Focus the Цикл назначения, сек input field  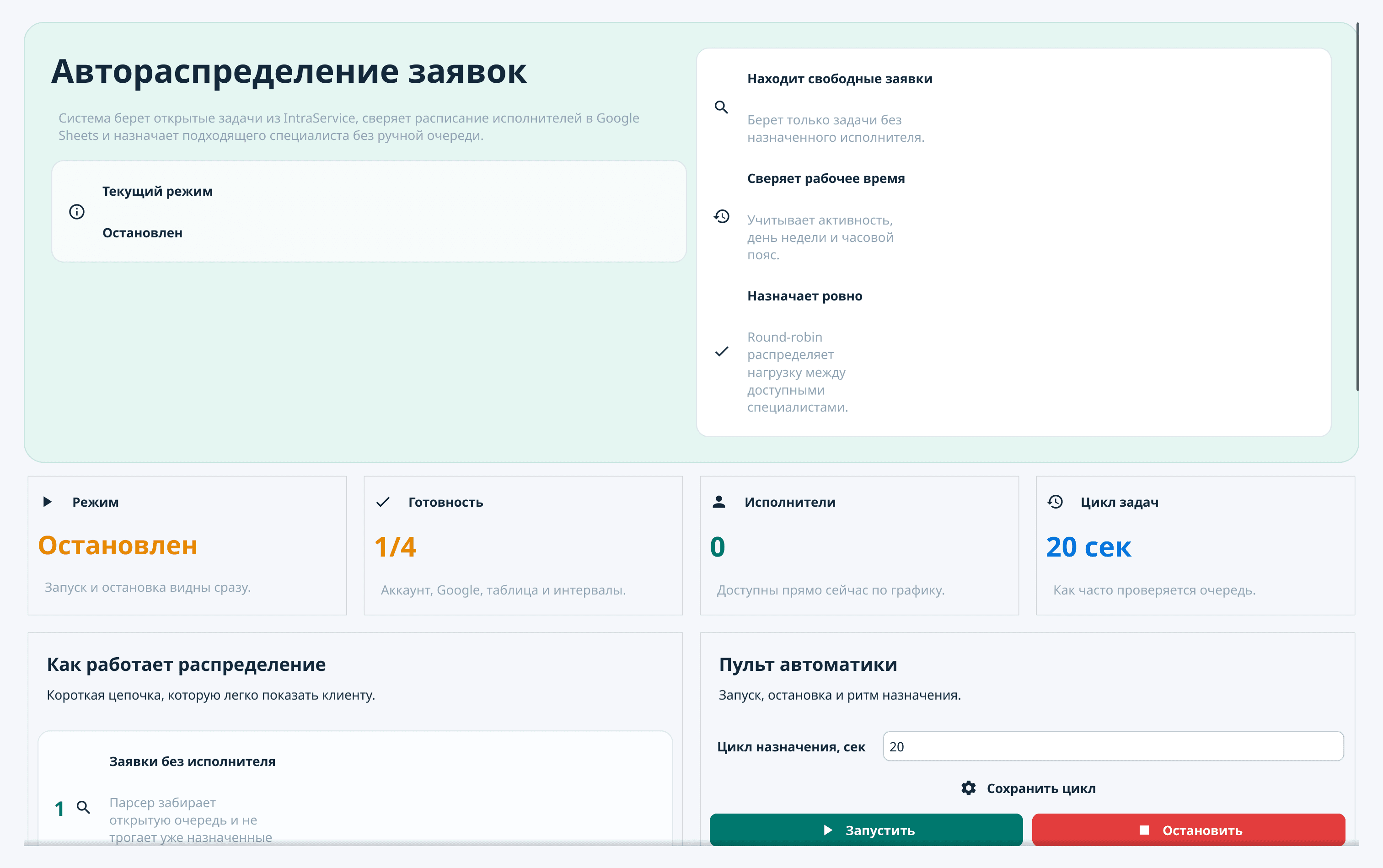coord(1113,746)
